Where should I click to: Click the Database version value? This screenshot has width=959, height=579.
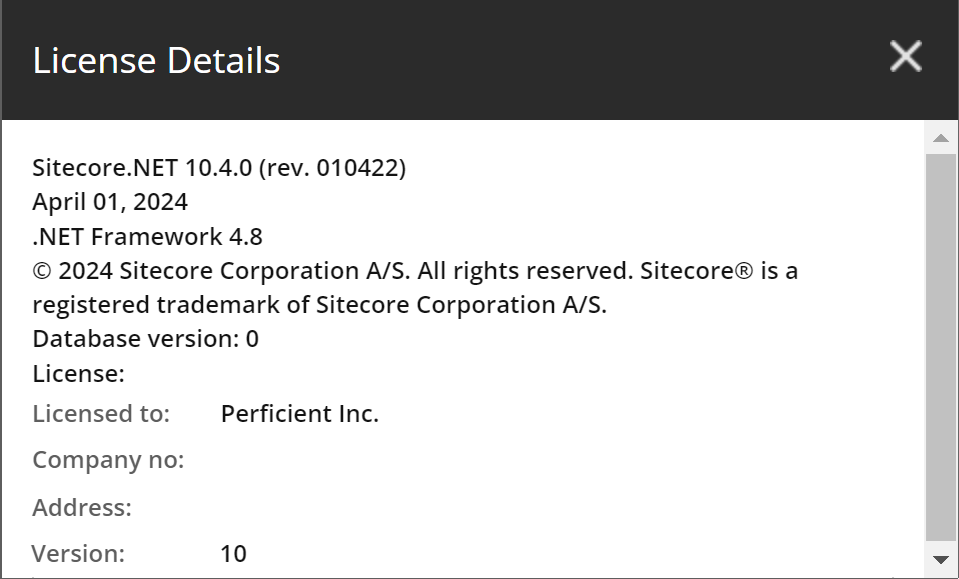point(252,338)
